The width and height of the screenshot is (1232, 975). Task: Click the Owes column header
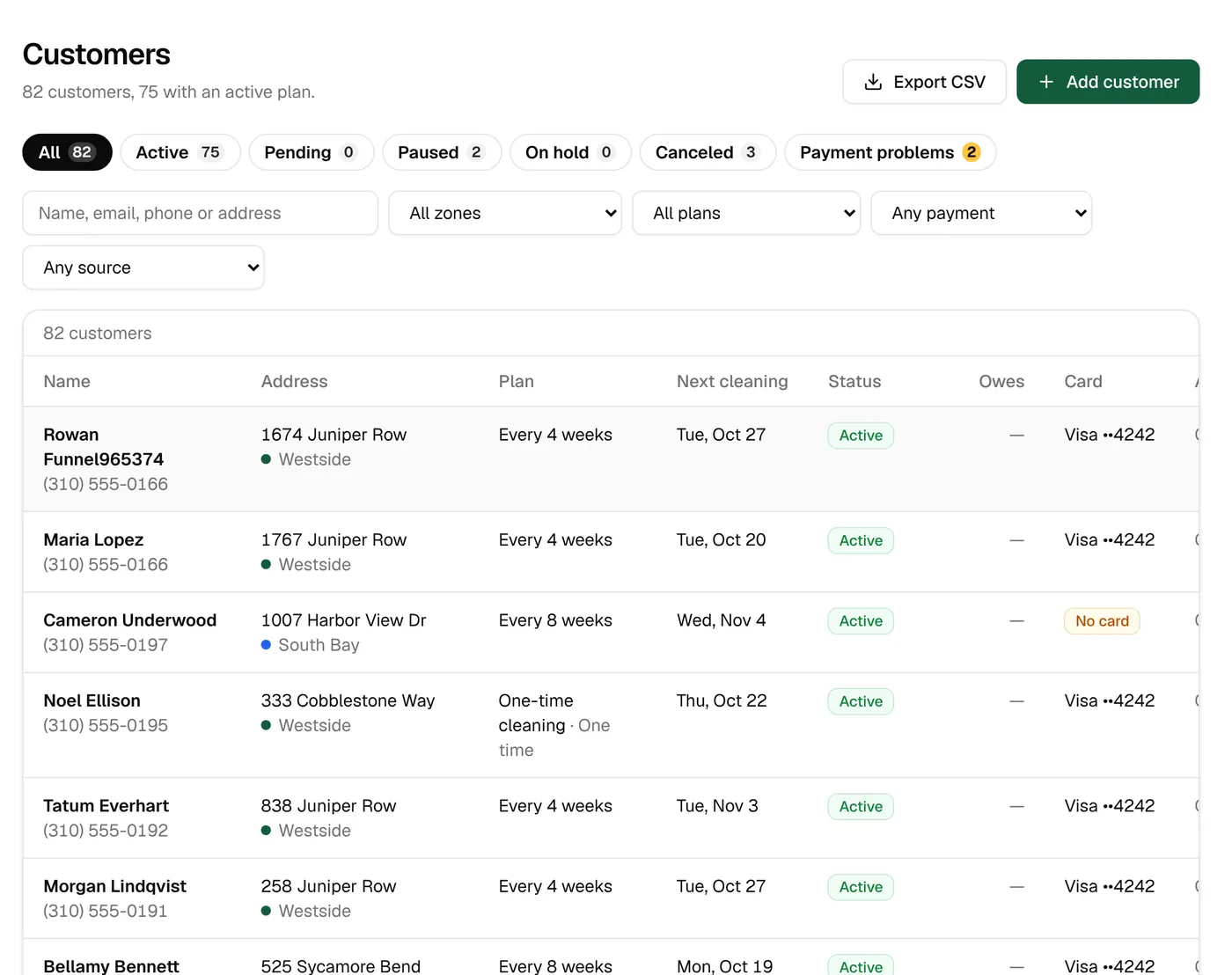(1001, 381)
